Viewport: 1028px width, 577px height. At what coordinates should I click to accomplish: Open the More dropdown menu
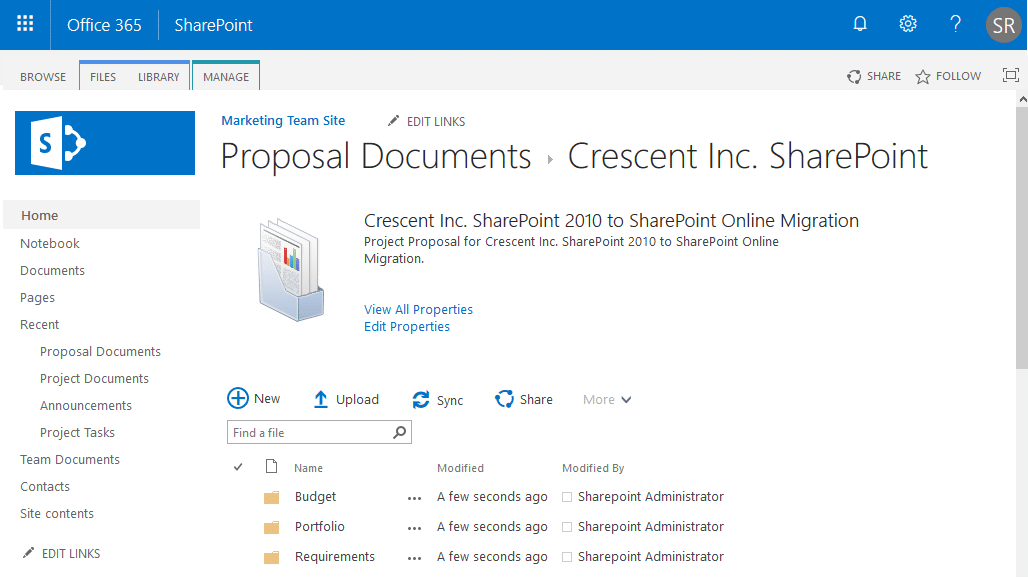click(x=606, y=399)
